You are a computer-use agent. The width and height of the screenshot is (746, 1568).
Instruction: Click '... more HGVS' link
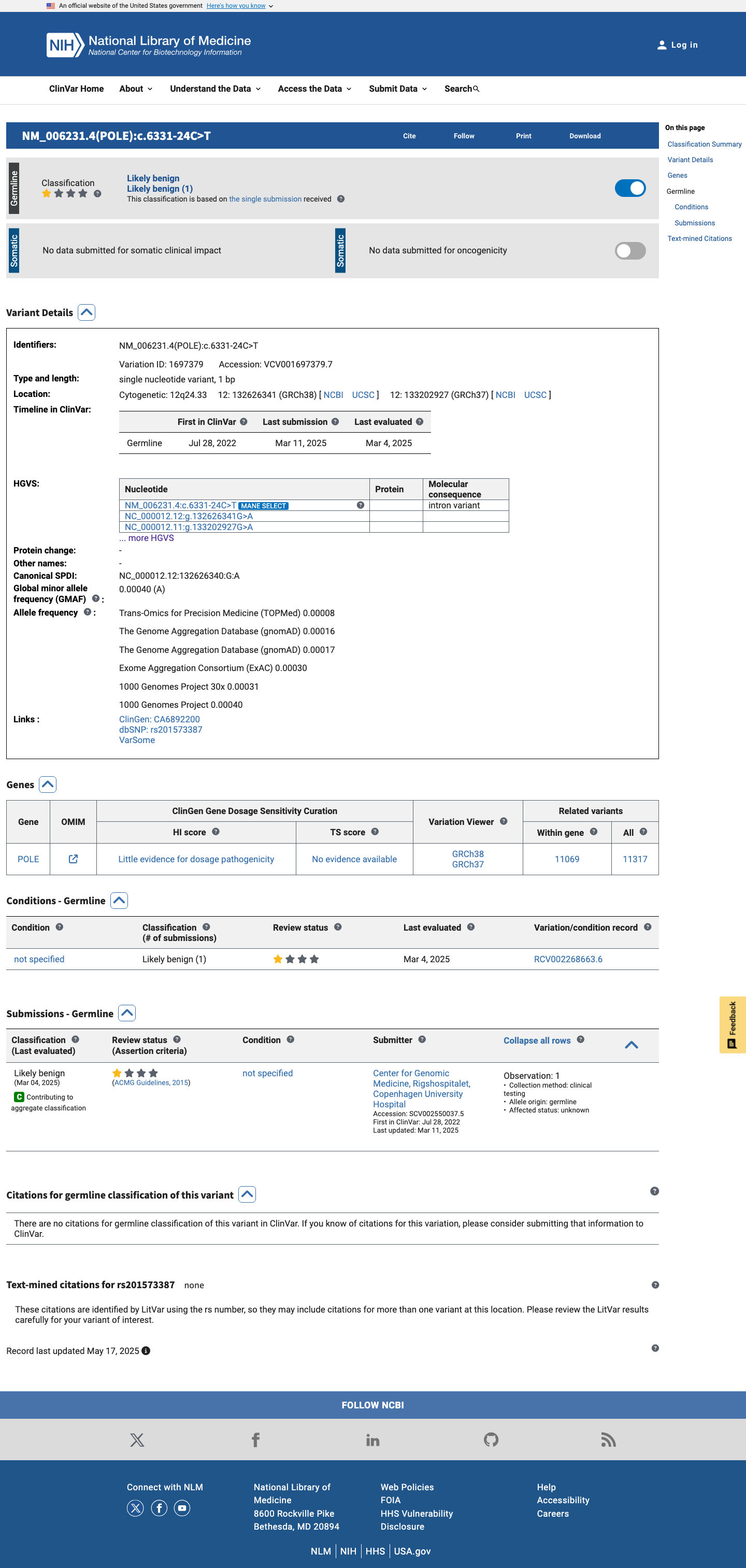147,538
